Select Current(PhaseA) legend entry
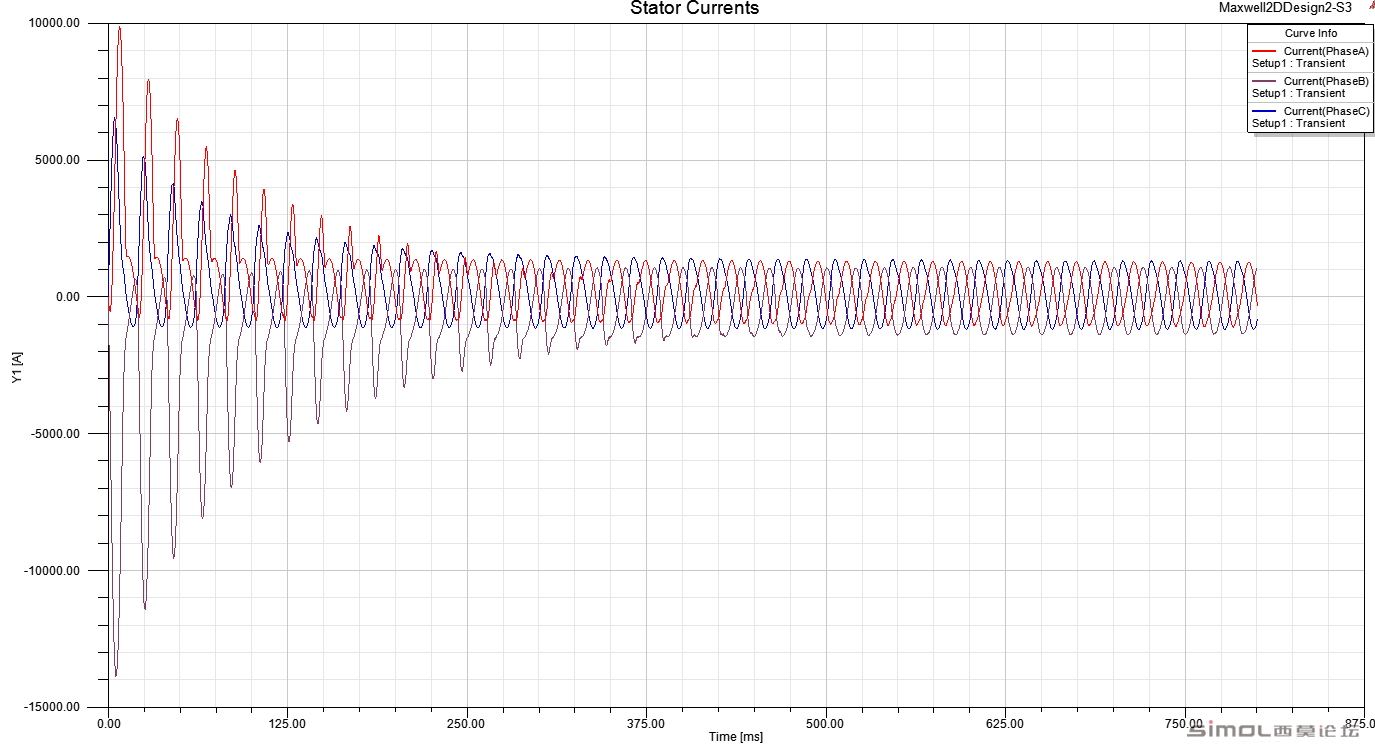This screenshot has height=748, width=1375. [1326, 51]
